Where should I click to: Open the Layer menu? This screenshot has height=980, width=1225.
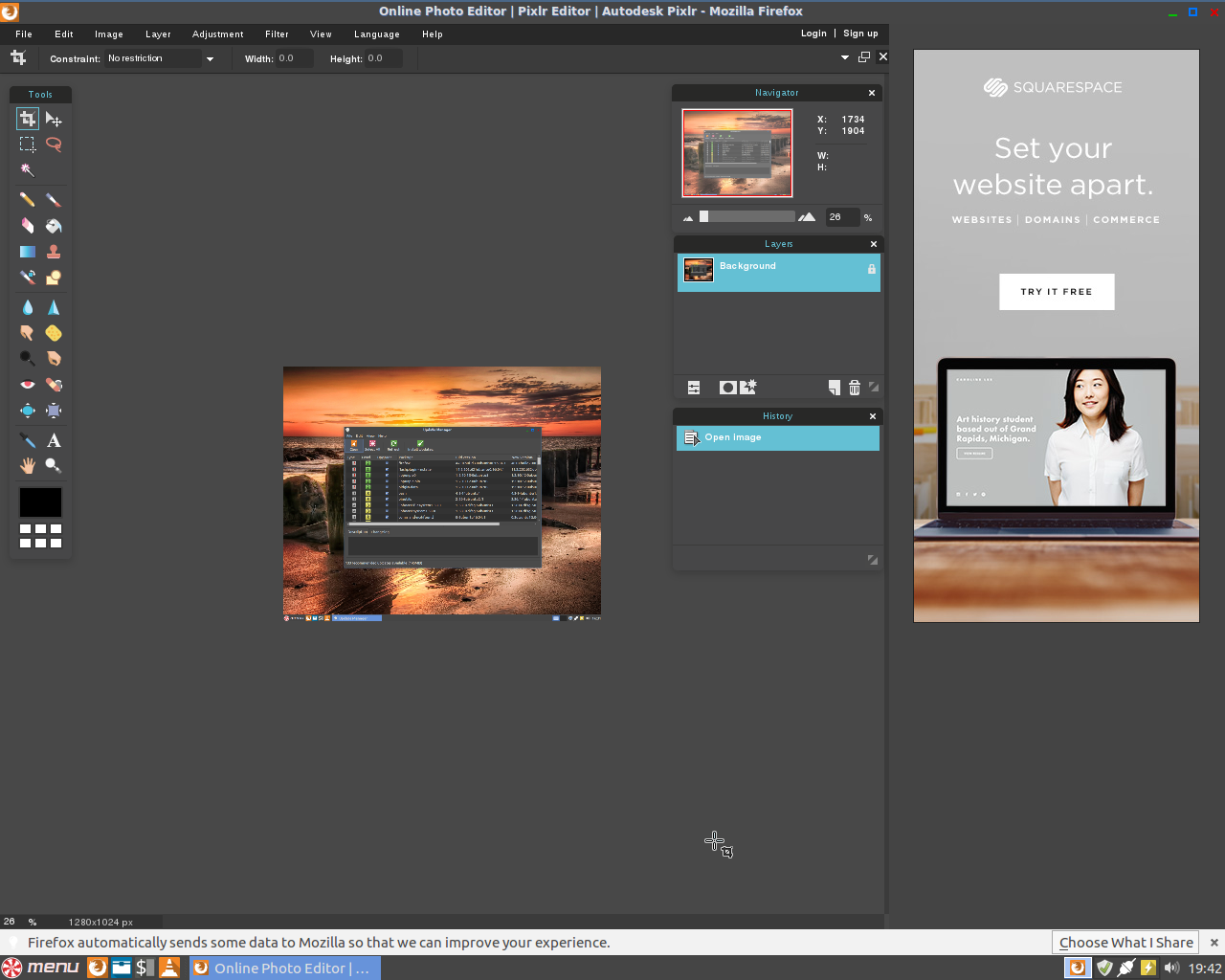click(x=158, y=34)
